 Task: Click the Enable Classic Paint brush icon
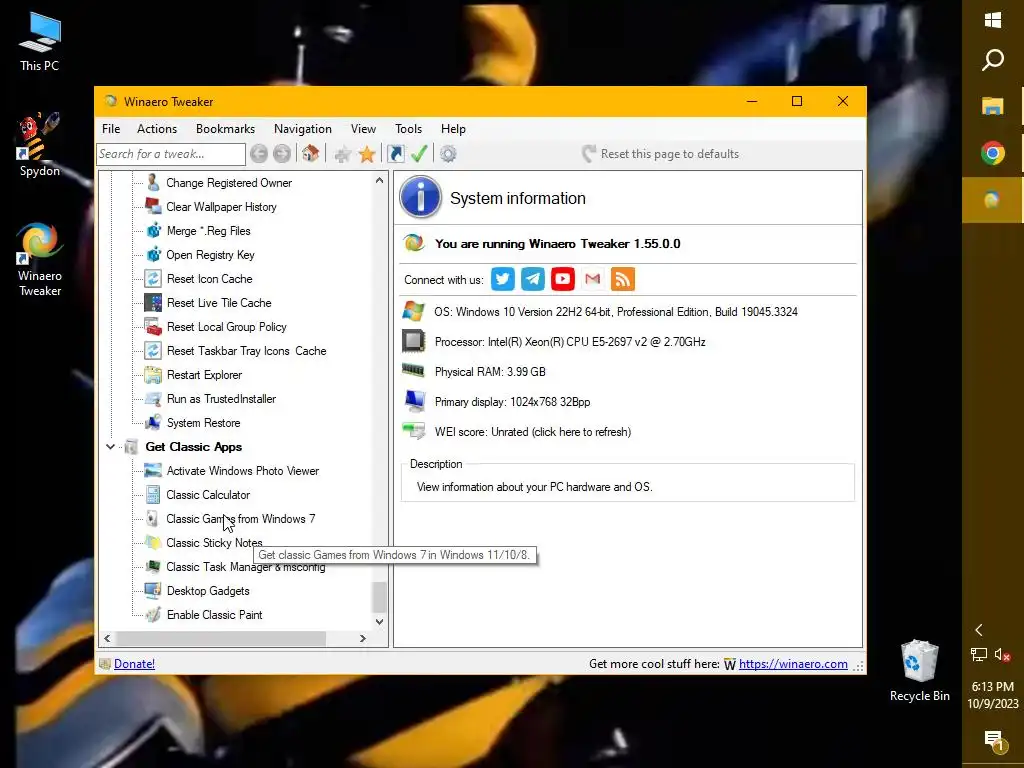coord(153,615)
